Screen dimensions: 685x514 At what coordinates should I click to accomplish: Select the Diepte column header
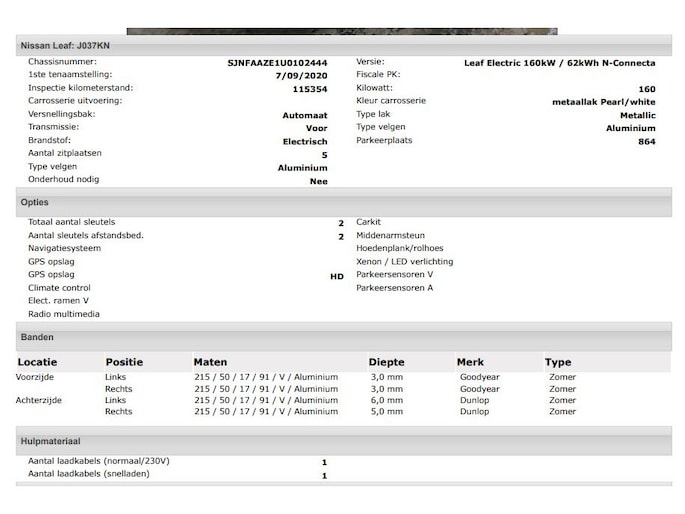point(386,362)
